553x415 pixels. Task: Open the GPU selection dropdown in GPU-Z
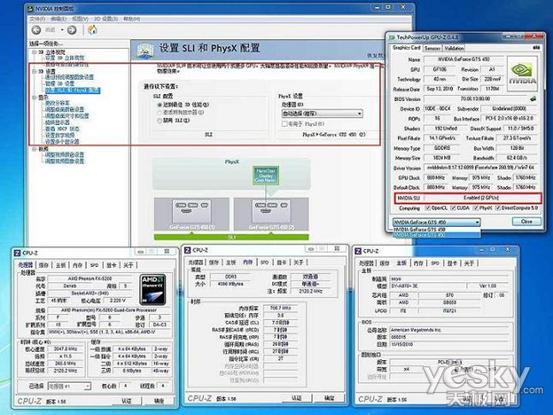tap(437, 222)
